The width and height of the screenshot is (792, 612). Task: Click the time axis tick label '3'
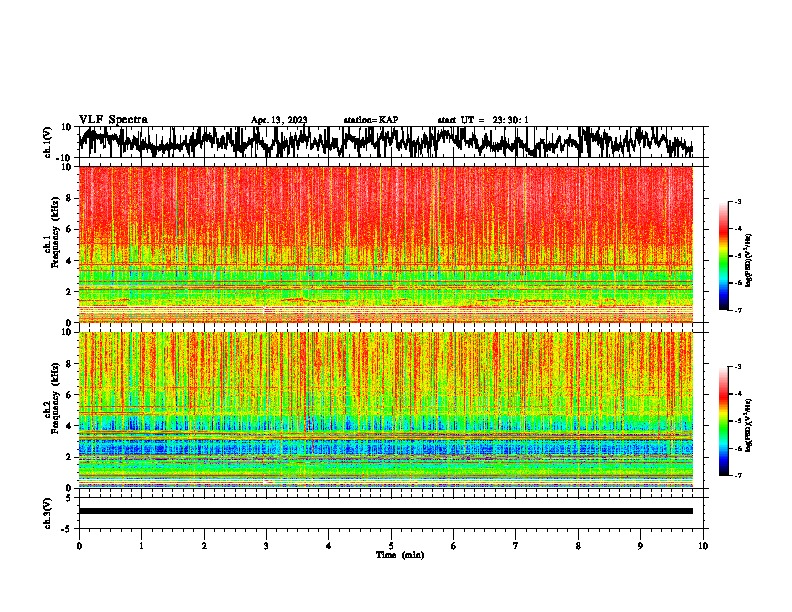pyautogui.click(x=266, y=546)
